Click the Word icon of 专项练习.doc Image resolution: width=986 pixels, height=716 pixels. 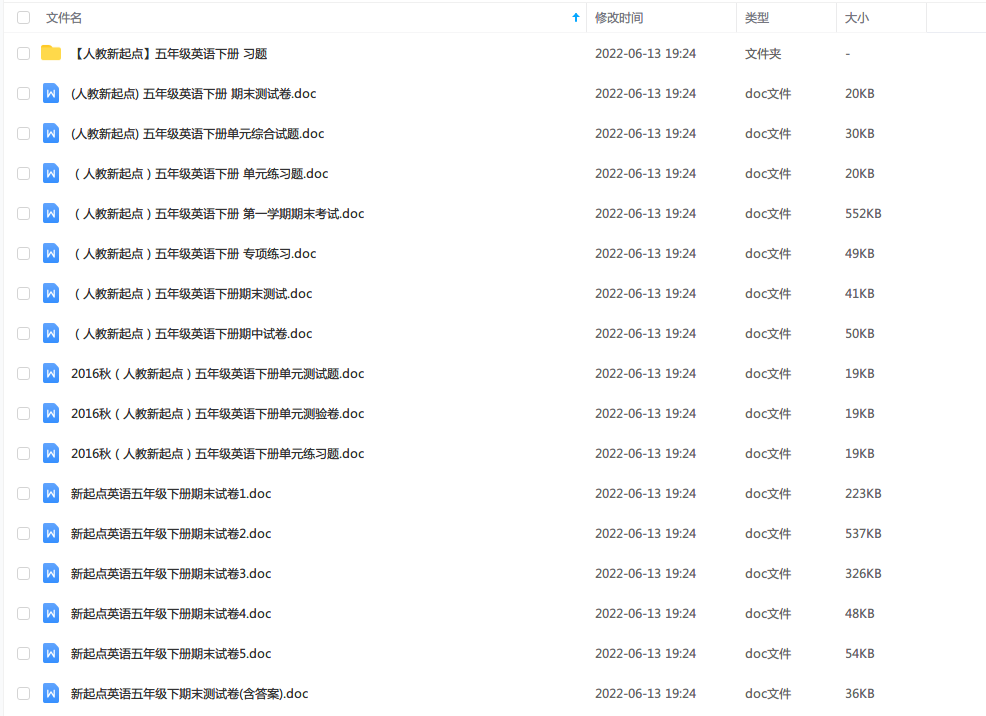click(51, 253)
